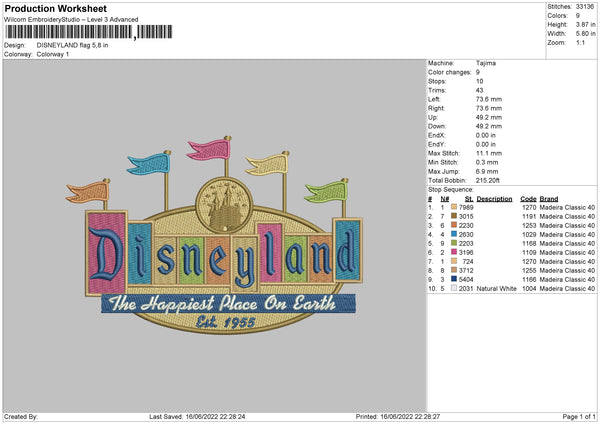Image resolution: width=600 pixels, height=424 pixels.
Task: Click the green swatch for stop 5
Action: [454, 243]
